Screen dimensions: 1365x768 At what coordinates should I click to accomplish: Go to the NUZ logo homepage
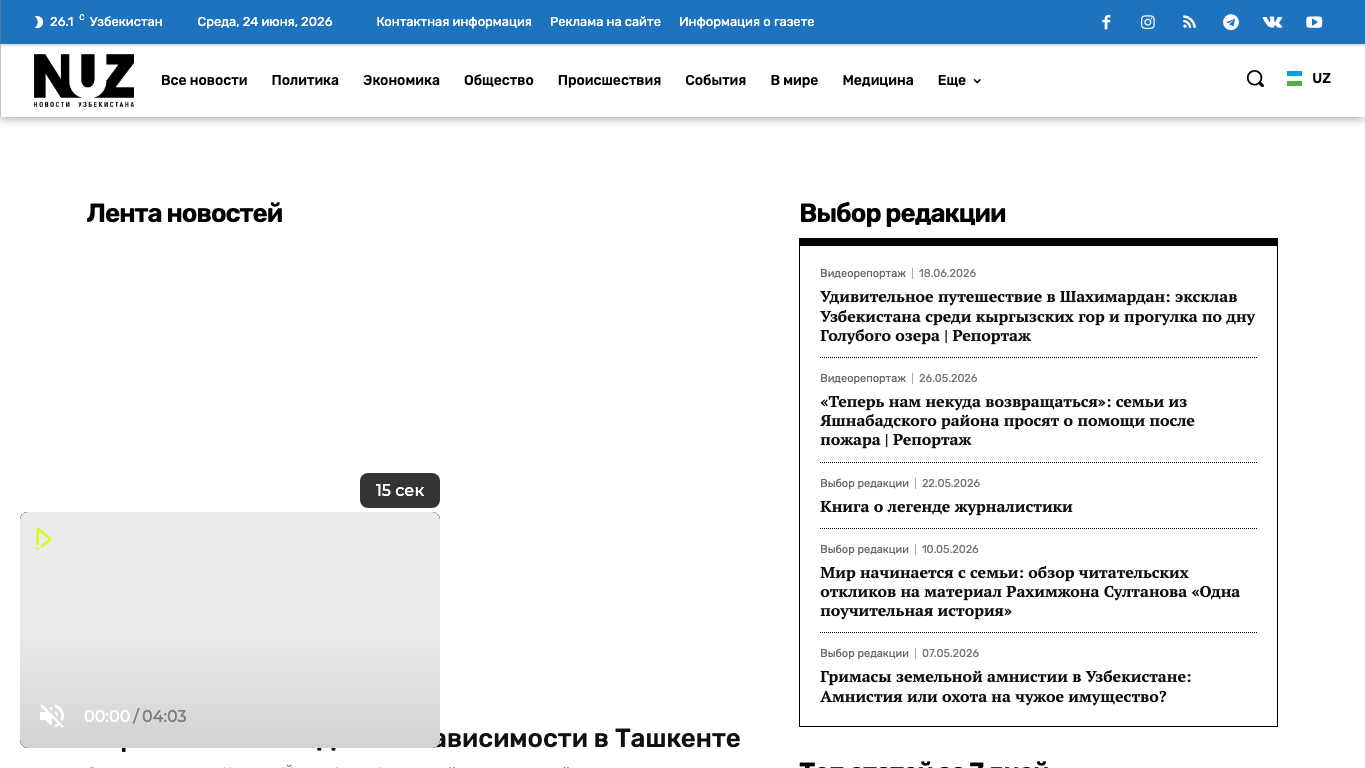(84, 80)
